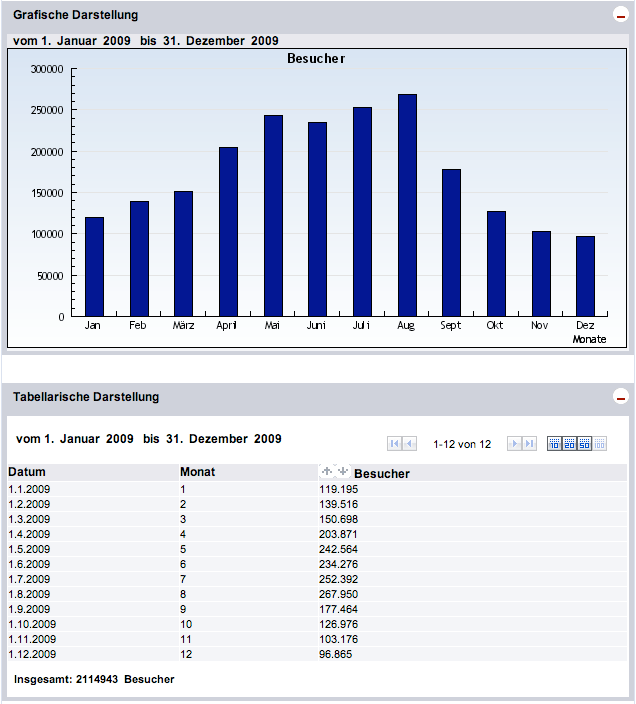Jump to last page of table

tap(530, 444)
